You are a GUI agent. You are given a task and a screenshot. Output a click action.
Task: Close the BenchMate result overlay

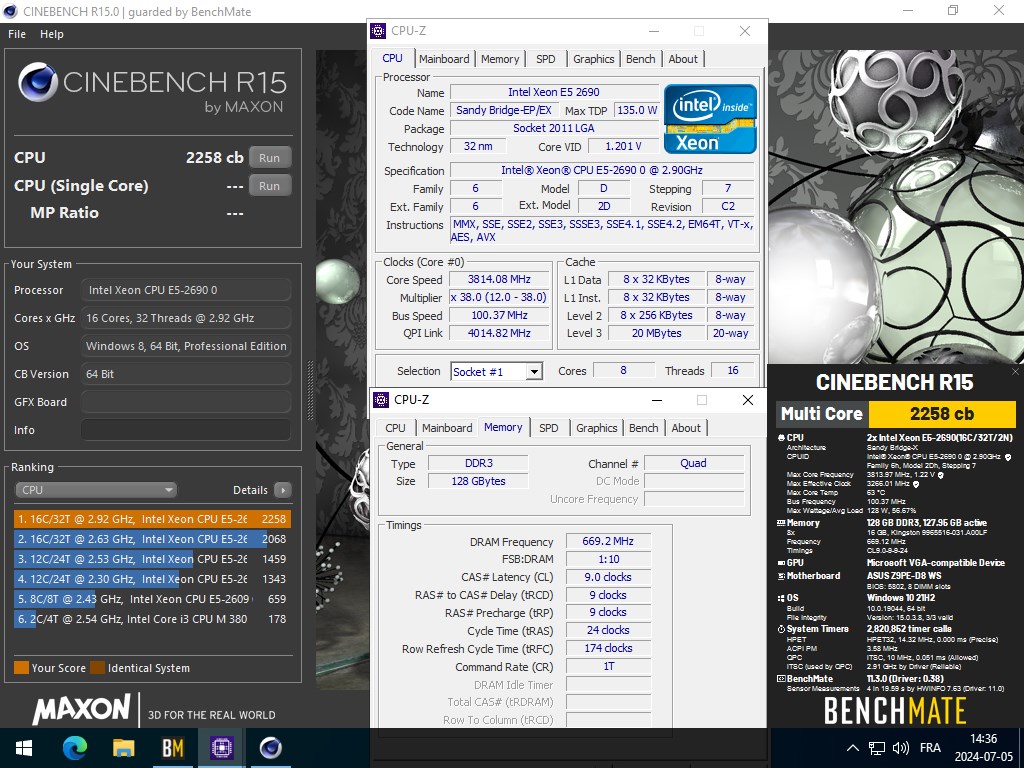[1016, 372]
